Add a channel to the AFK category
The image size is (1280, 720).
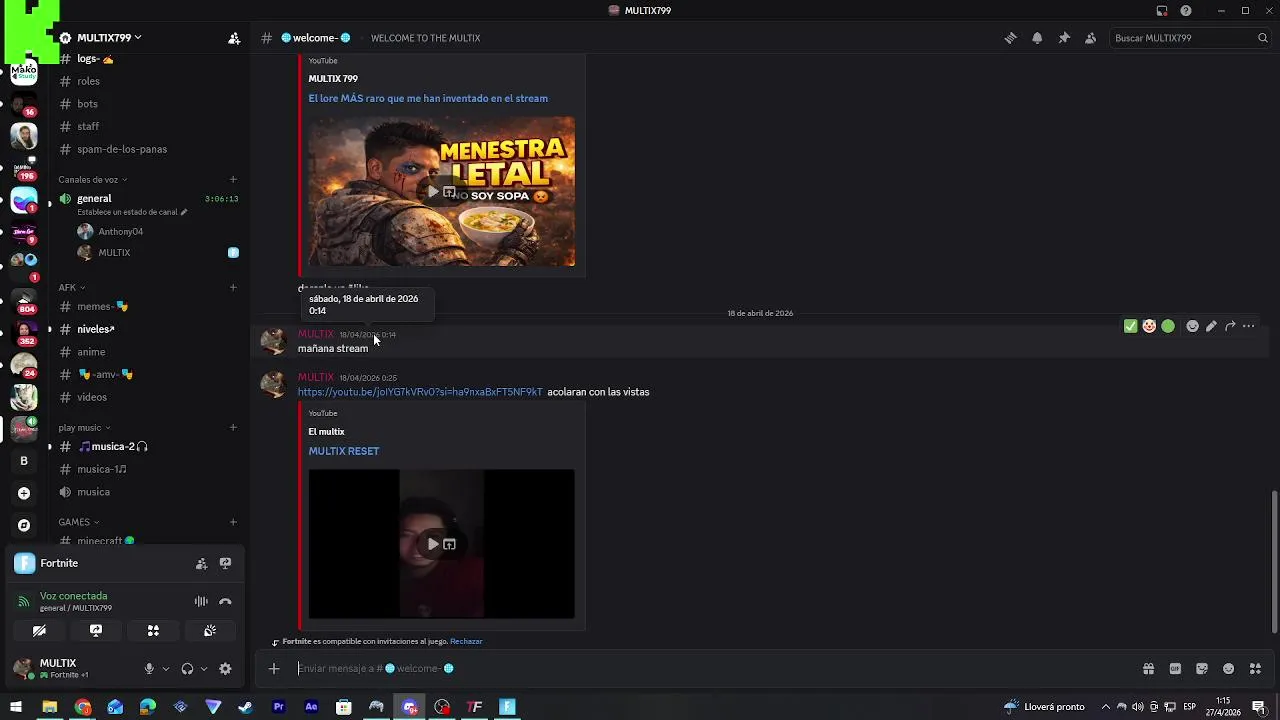pyautogui.click(x=233, y=288)
